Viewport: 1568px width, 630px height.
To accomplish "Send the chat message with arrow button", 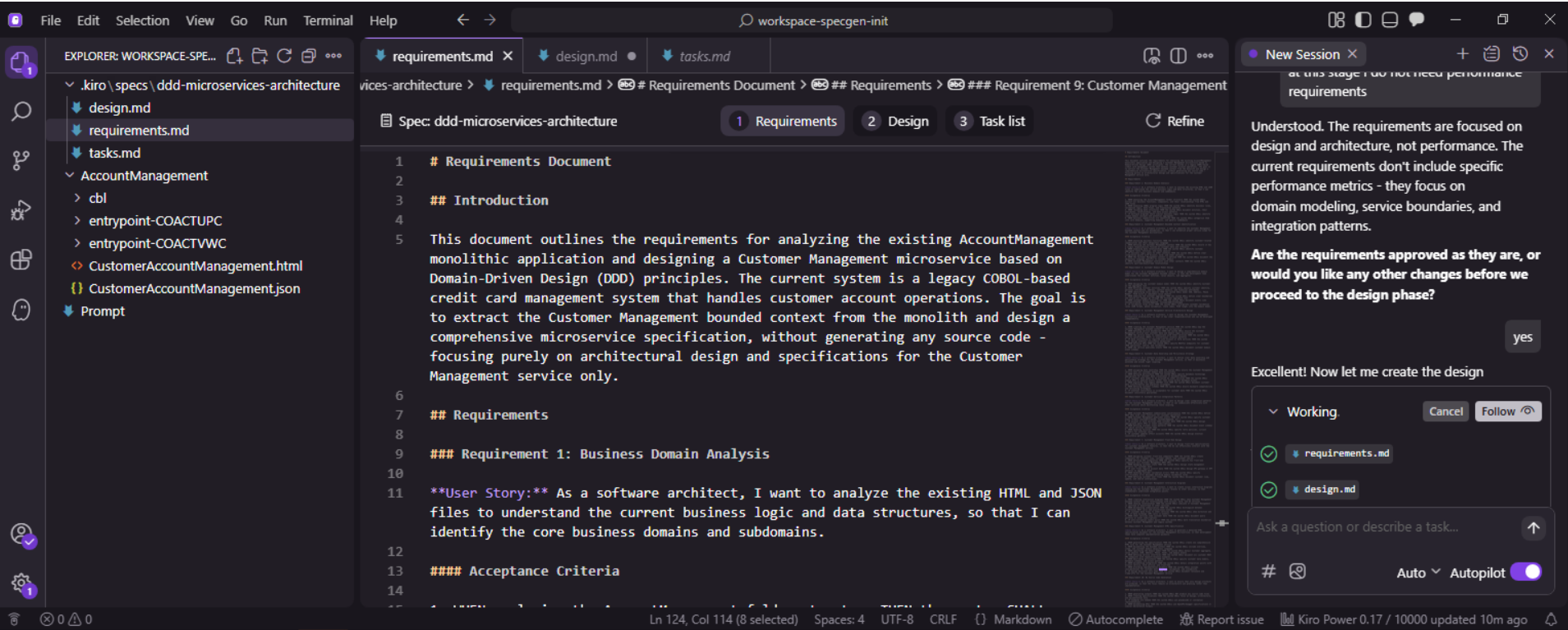I will point(1534,528).
